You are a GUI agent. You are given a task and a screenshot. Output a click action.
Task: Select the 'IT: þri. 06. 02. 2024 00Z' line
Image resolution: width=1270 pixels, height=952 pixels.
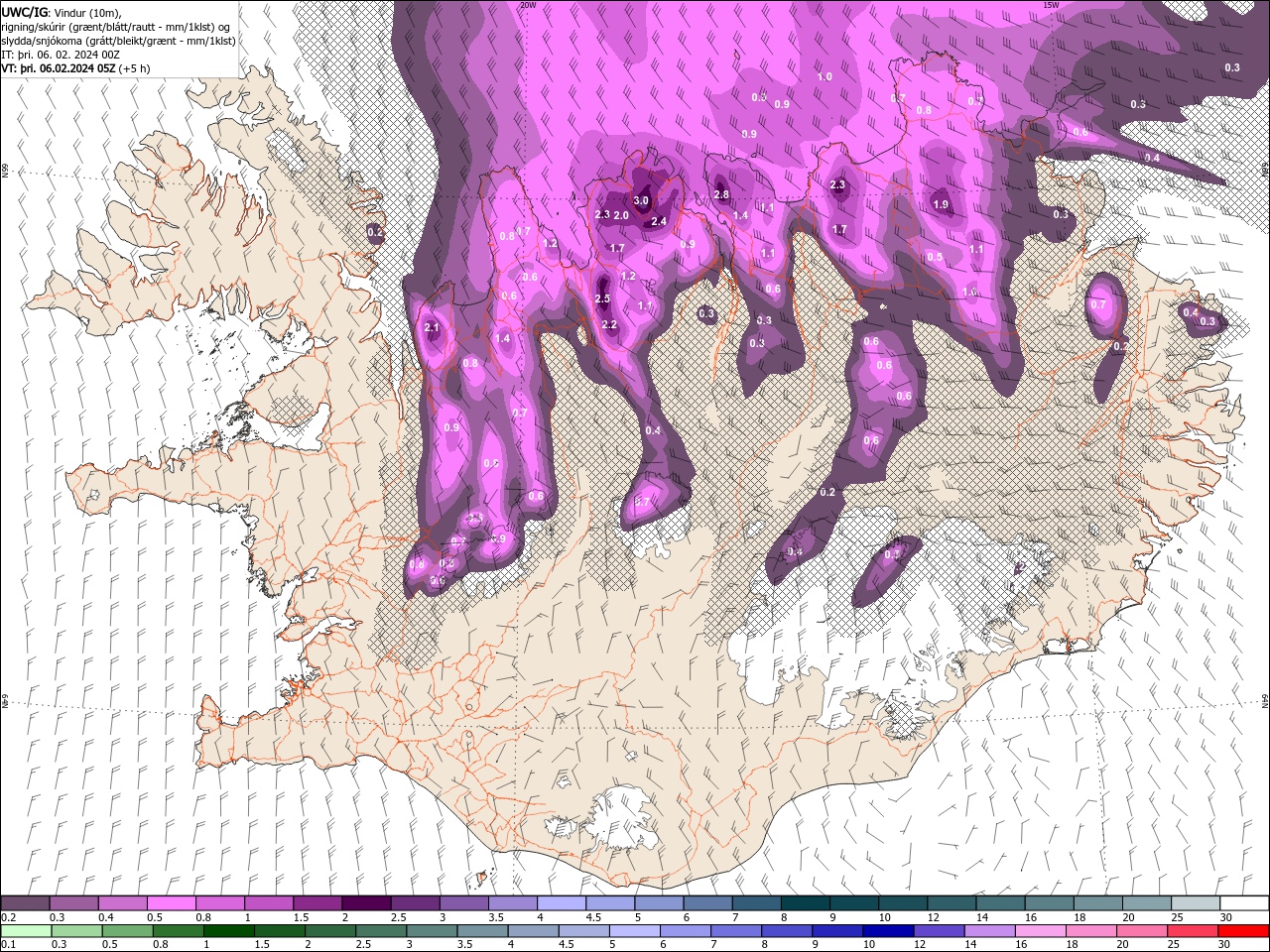point(62,54)
